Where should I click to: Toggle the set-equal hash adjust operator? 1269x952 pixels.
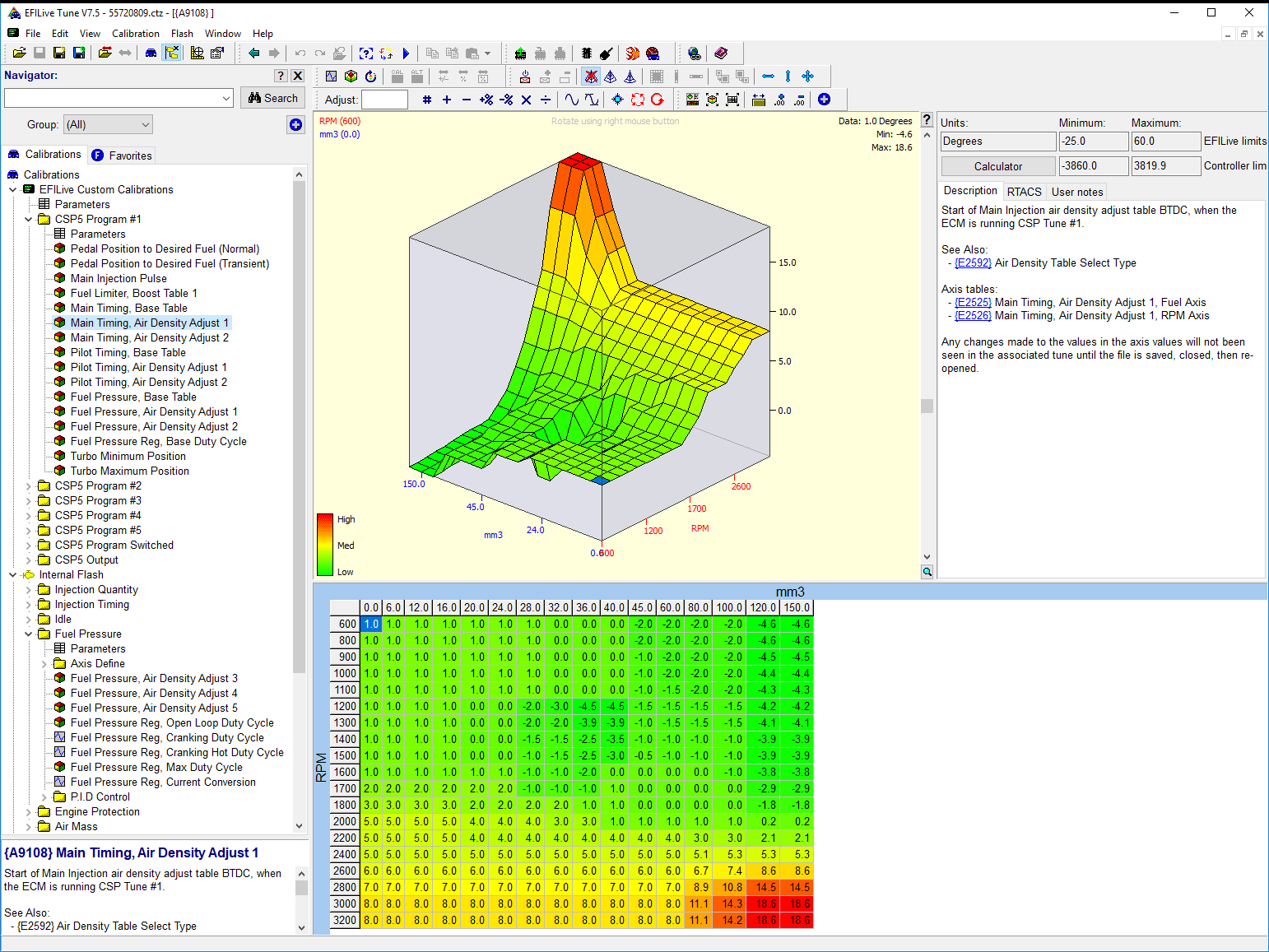(426, 100)
